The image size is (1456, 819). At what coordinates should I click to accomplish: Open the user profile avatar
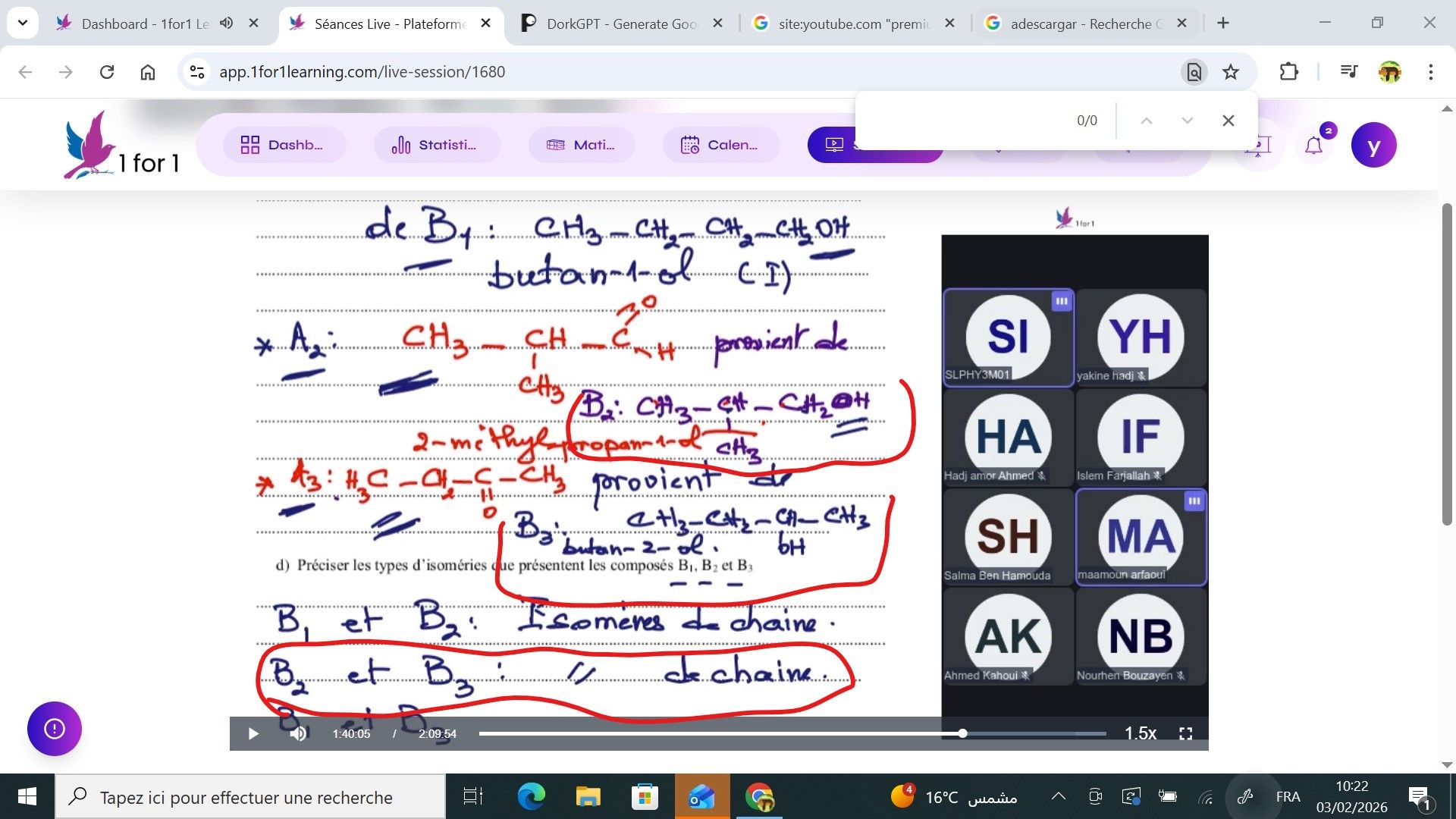1373,145
